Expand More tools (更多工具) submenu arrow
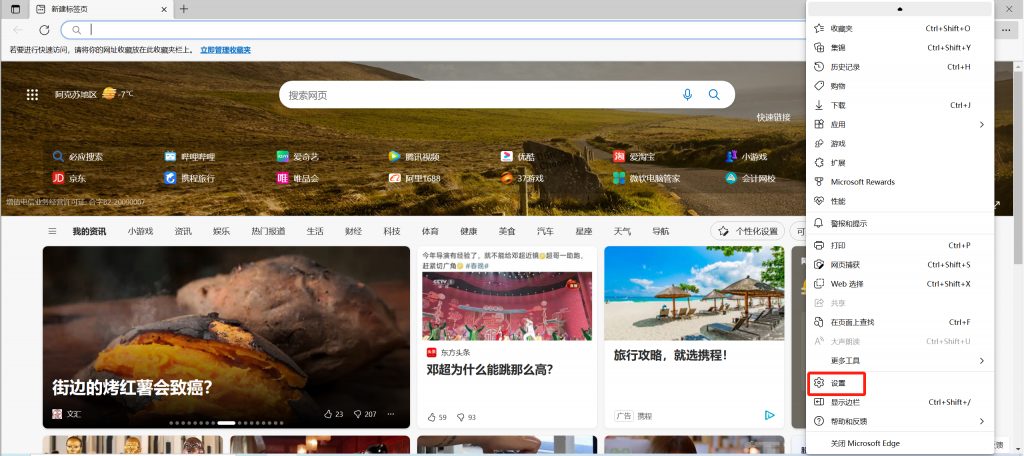This screenshot has width=1024, height=456. tap(982, 361)
